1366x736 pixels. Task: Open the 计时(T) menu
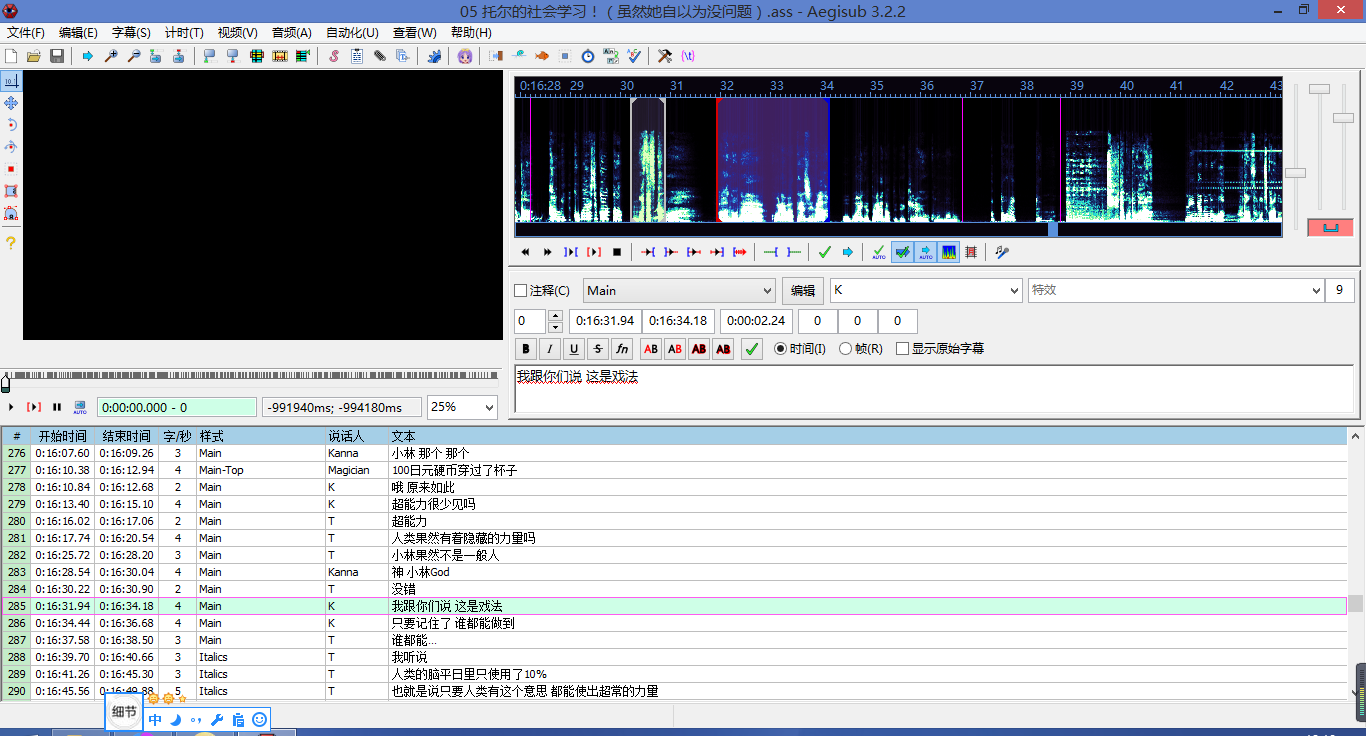pos(184,32)
